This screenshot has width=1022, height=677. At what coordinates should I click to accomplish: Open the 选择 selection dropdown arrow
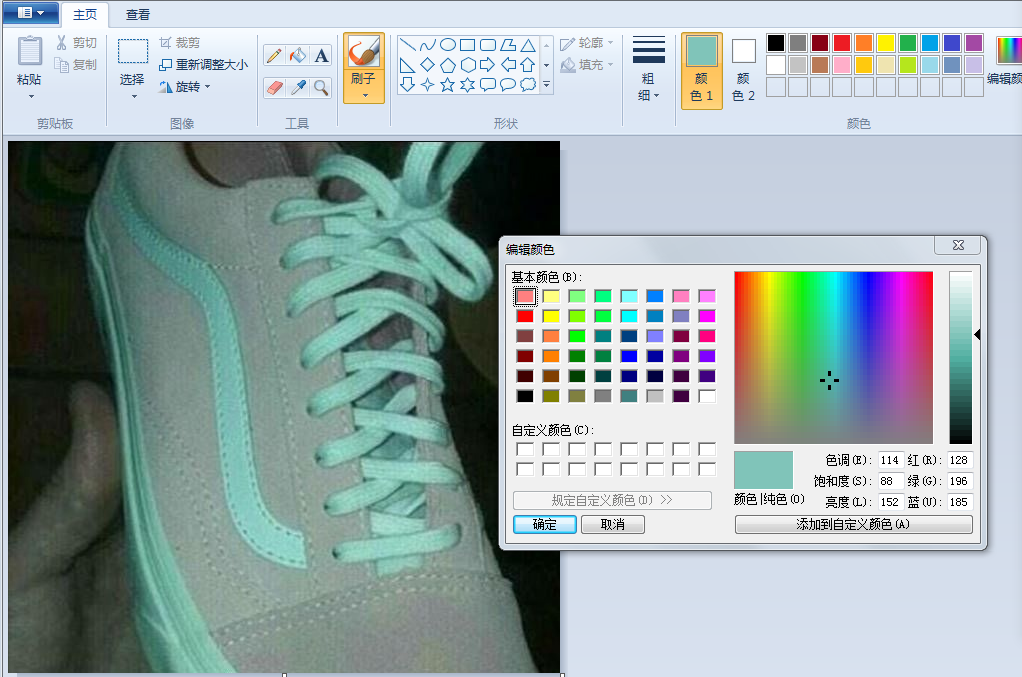click(x=133, y=96)
